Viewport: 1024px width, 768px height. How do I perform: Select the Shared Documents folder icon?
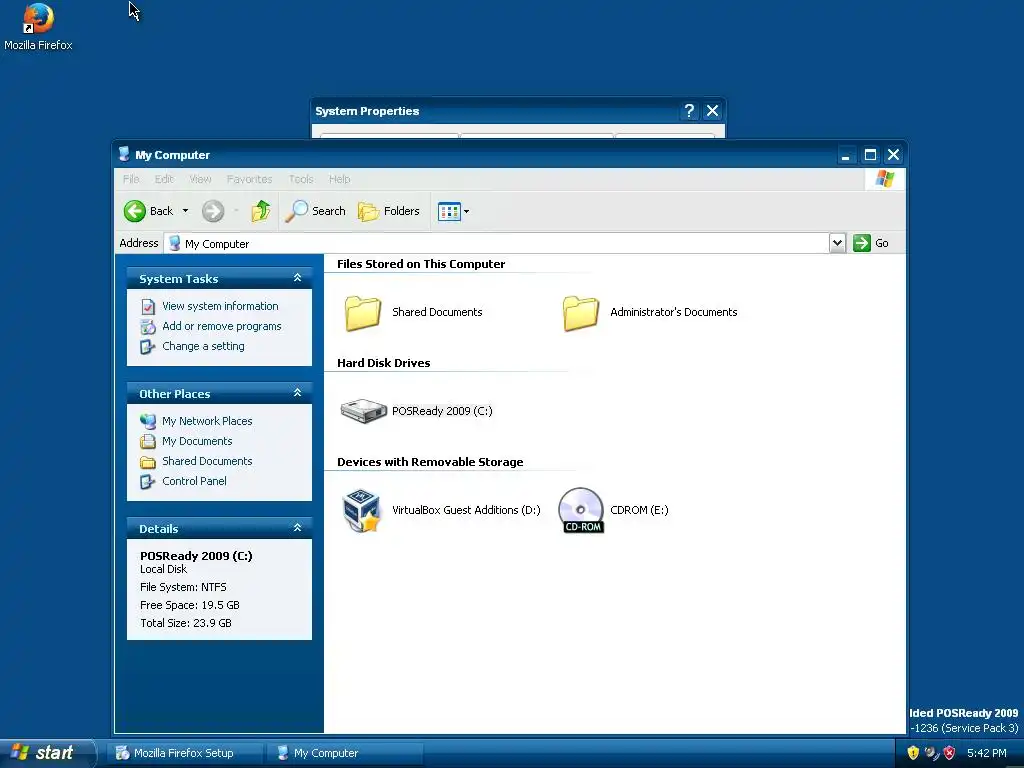click(x=363, y=313)
